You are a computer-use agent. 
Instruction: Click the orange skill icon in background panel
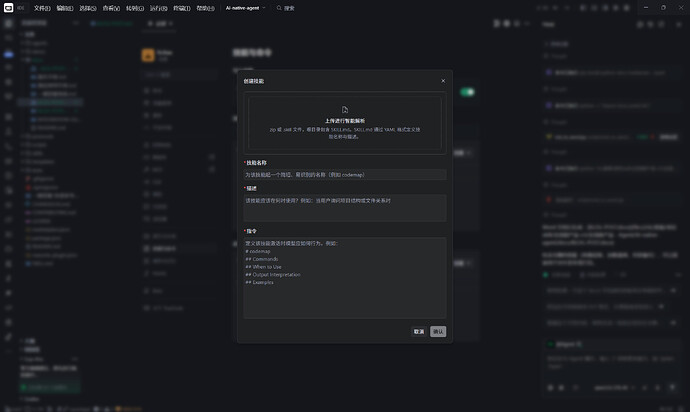pyautogui.click(x=148, y=55)
